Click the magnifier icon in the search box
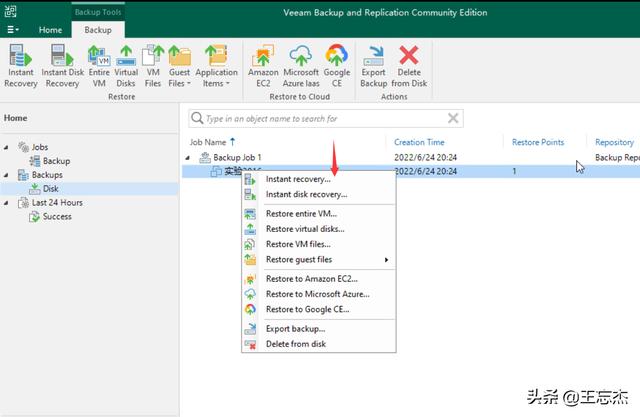640x417 pixels. click(197, 118)
